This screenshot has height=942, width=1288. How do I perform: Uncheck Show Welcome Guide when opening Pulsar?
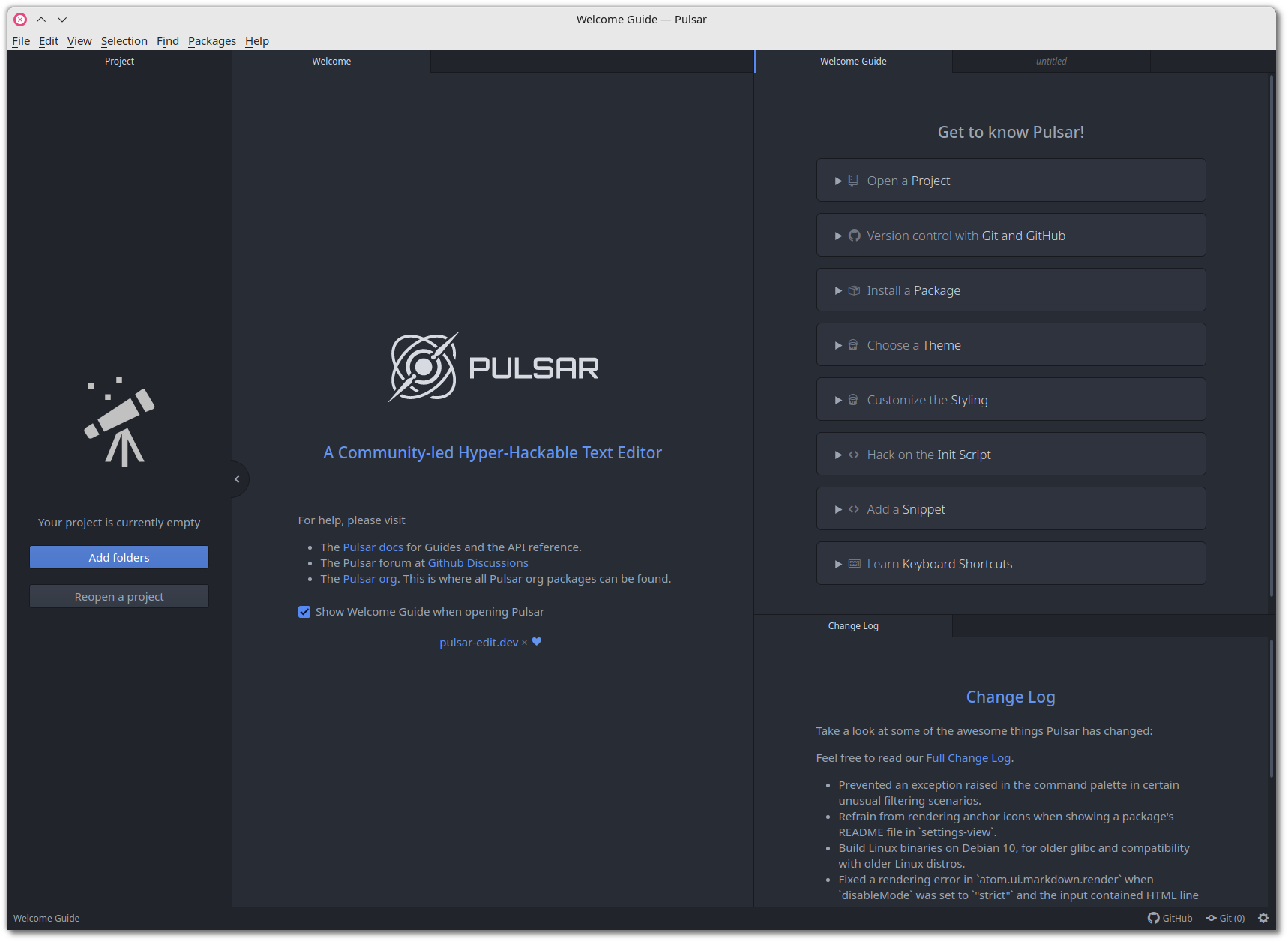(x=304, y=612)
